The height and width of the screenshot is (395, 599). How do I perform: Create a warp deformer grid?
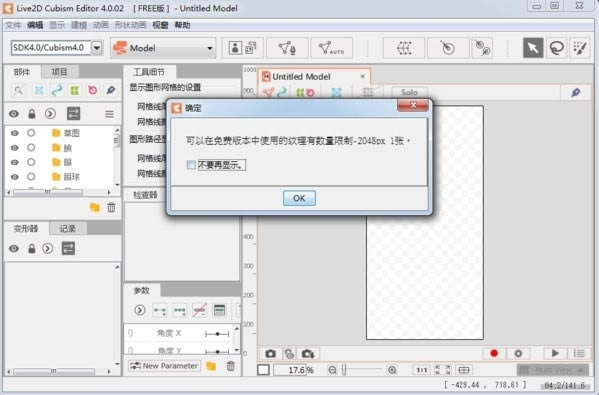click(x=404, y=48)
